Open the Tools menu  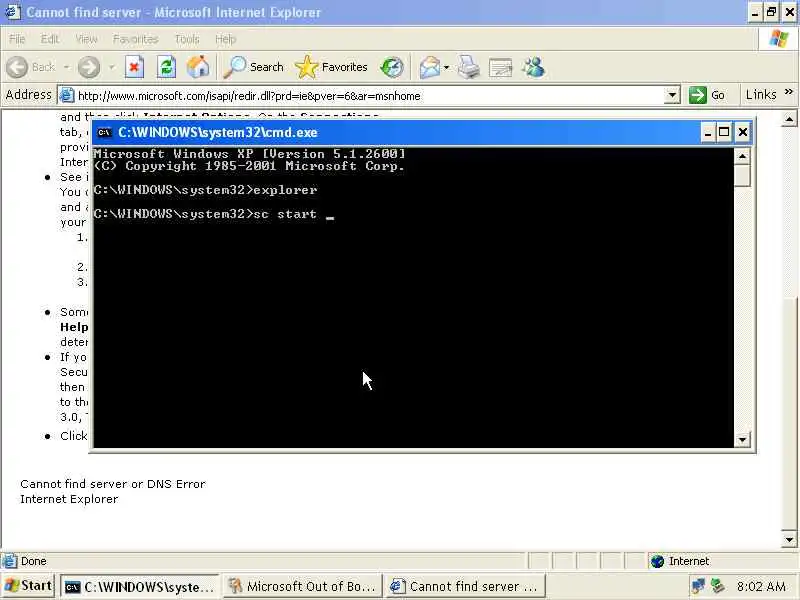[187, 39]
